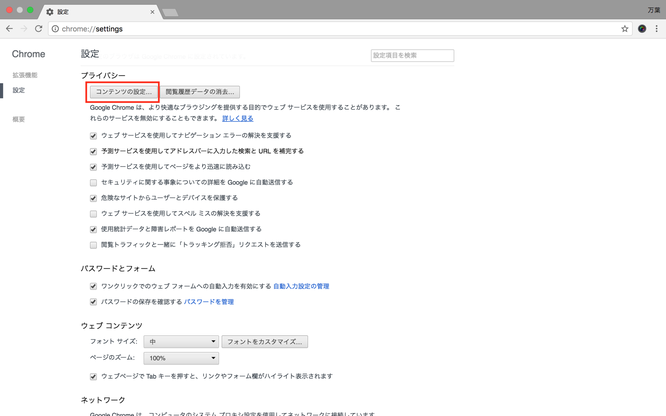Reload the page with the refresh icon
The height and width of the screenshot is (416, 666).
[39, 29]
